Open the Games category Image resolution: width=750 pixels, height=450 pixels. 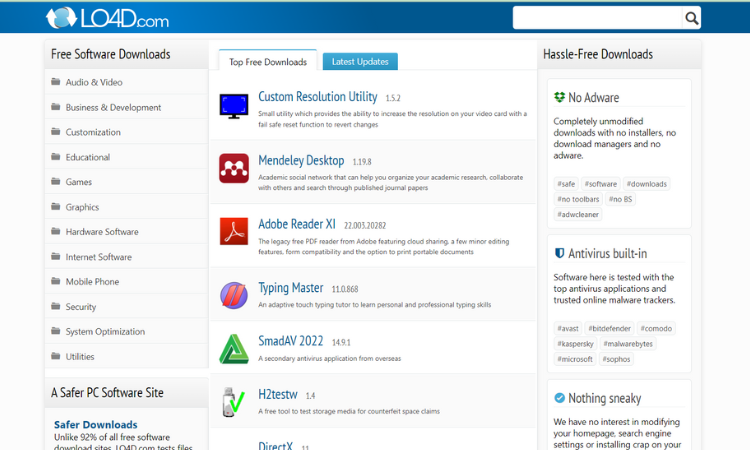pyautogui.click(x=78, y=182)
